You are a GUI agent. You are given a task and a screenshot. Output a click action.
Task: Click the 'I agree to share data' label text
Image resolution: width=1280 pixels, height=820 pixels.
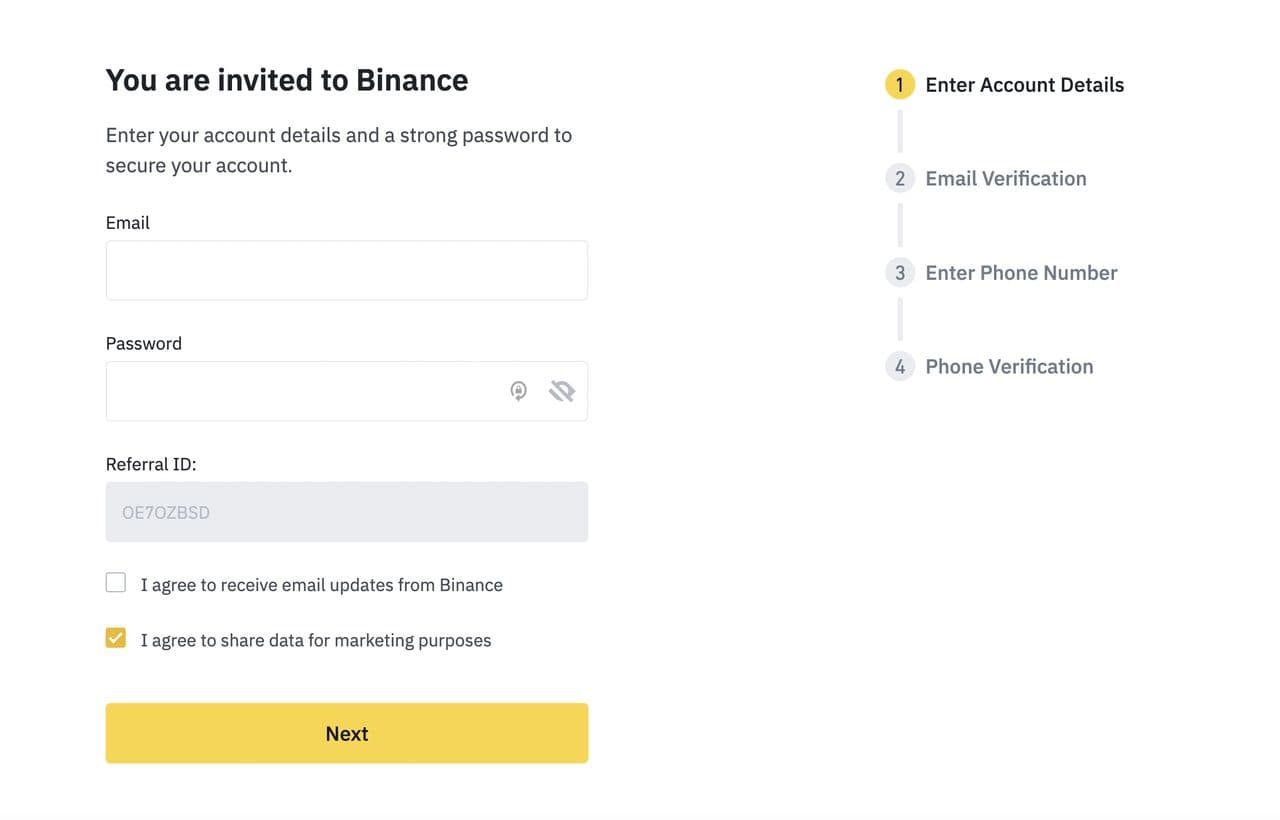[315, 640]
